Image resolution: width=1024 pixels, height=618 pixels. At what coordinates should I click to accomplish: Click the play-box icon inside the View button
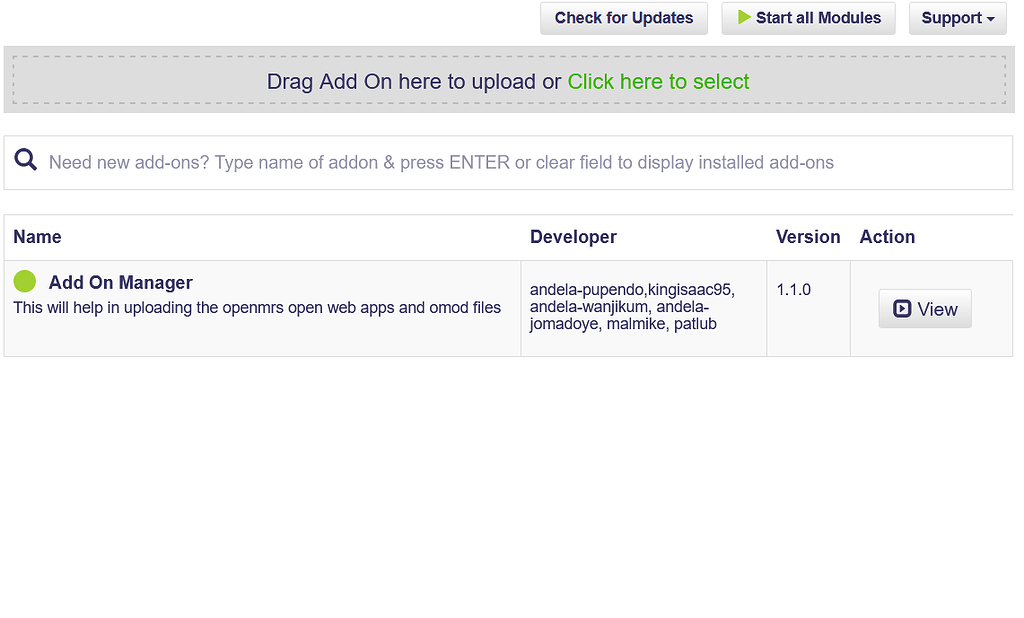(902, 309)
